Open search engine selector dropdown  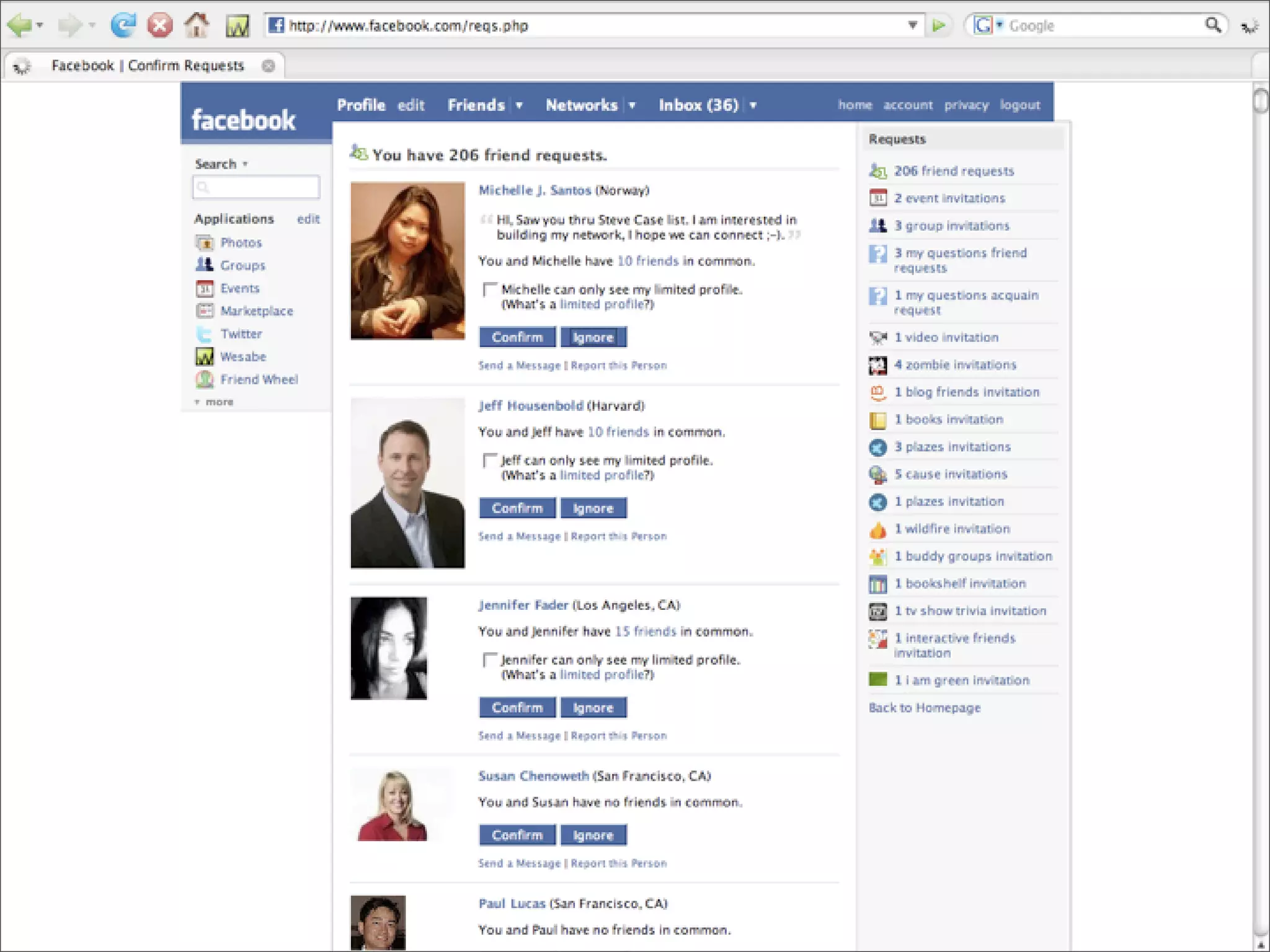999,25
